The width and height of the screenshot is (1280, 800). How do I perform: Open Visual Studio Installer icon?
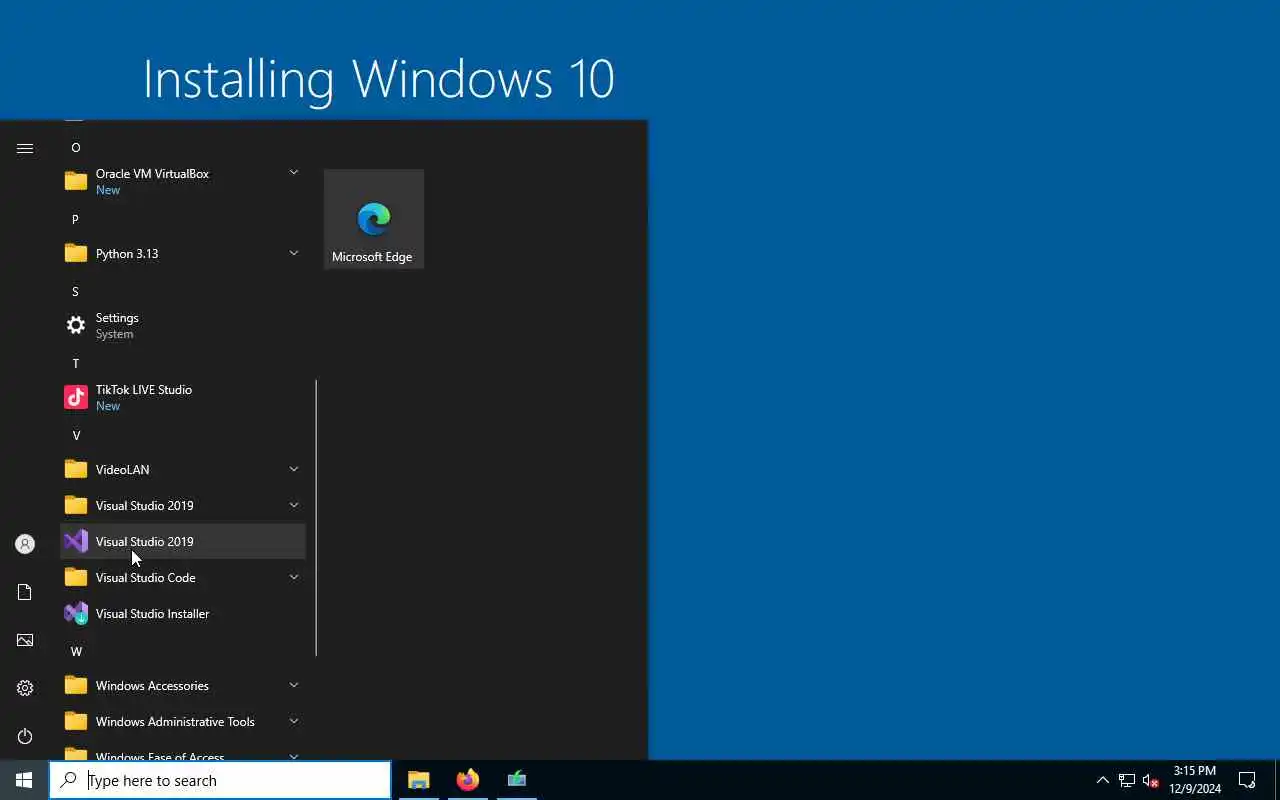coord(76,613)
